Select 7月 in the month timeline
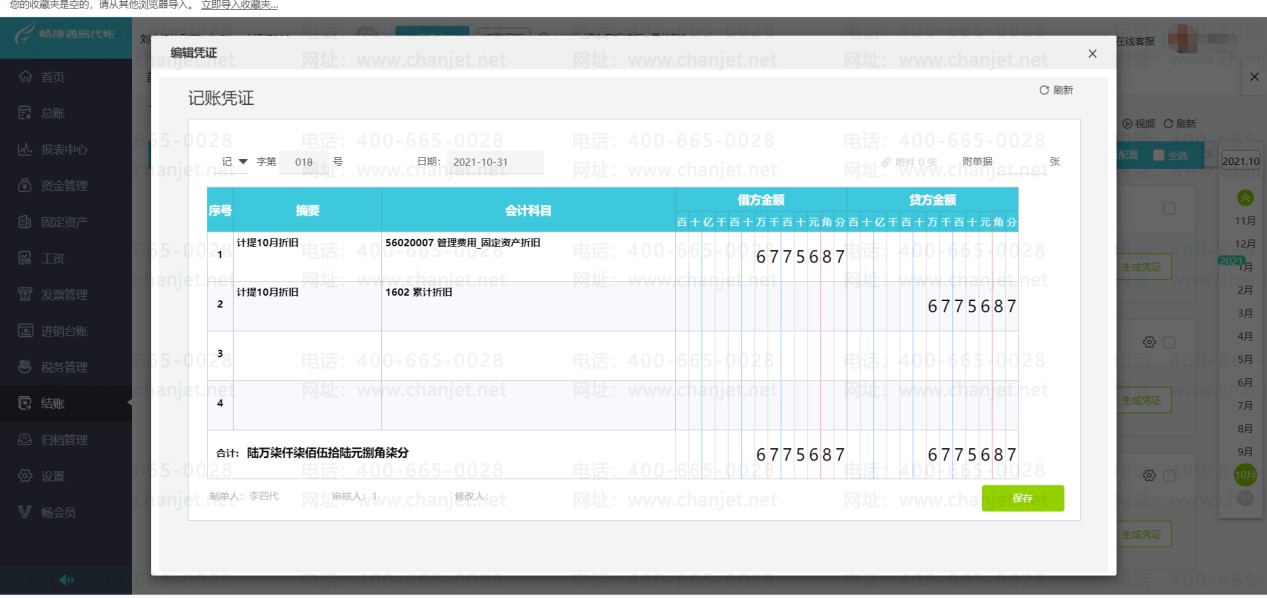Screen dimensions: 1267x598 click(1245, 405)
